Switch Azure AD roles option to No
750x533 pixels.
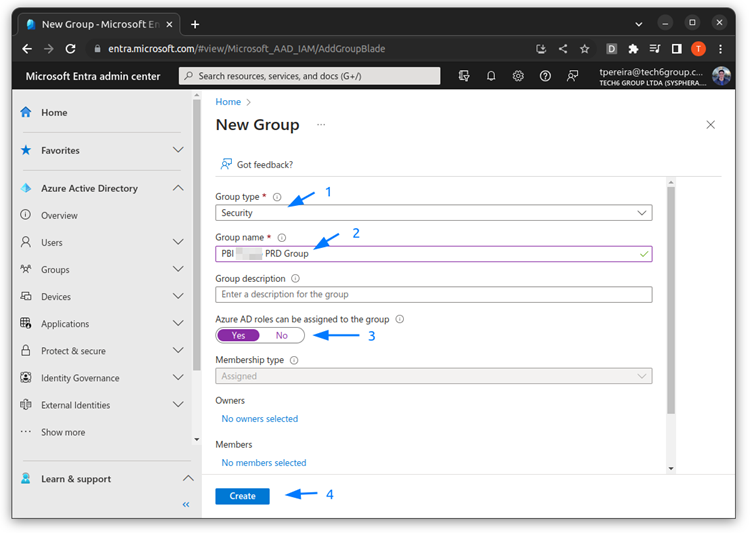(282, 336)
